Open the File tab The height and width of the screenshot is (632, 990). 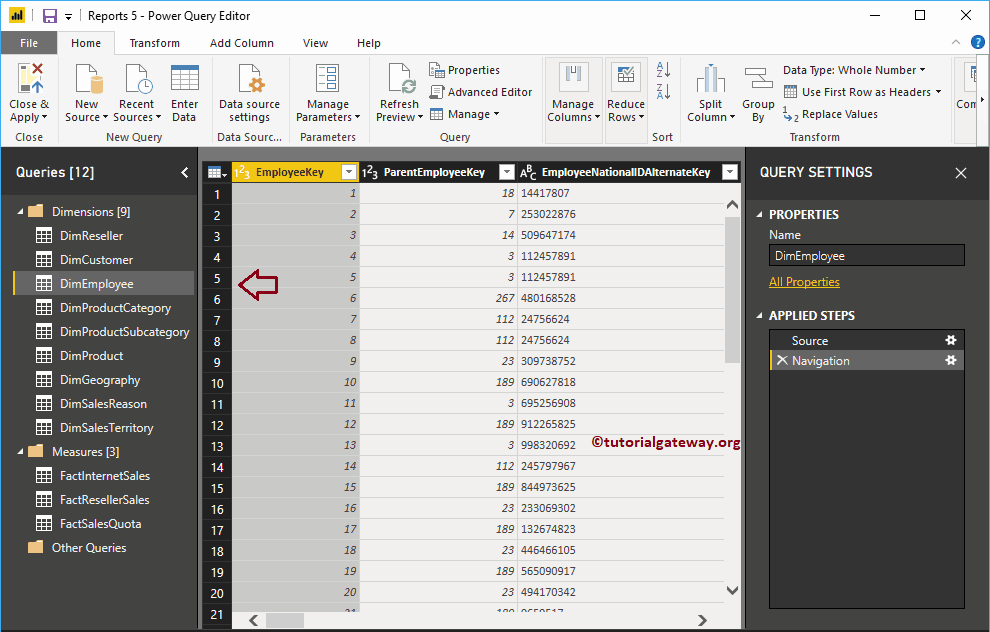click(29, 43)
